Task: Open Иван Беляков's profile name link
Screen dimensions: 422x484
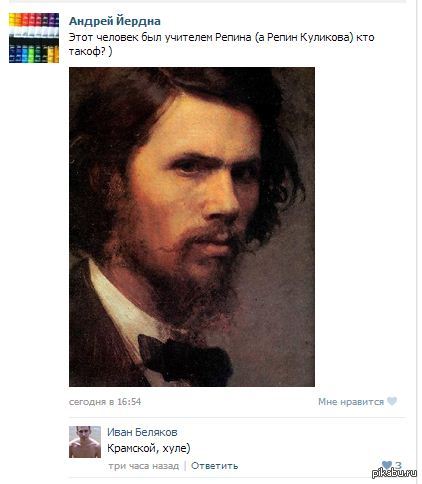Action: [142, 432]
